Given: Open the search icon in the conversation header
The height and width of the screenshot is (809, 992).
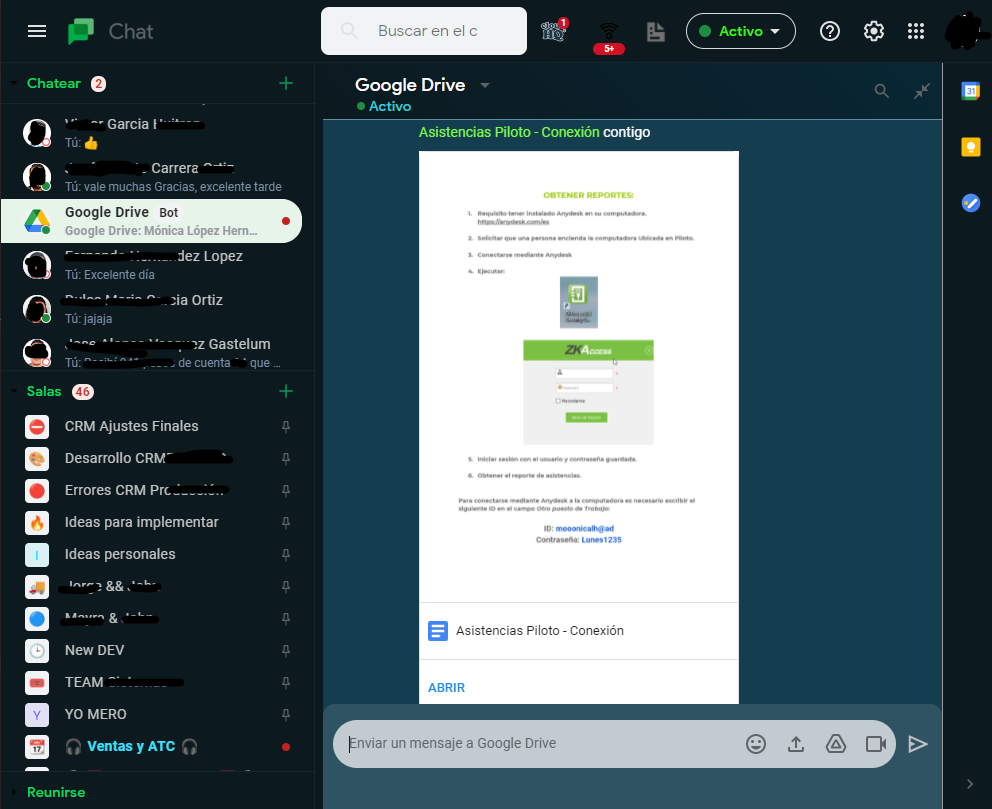Looking at the screenshot, I should tap(881, 91).
